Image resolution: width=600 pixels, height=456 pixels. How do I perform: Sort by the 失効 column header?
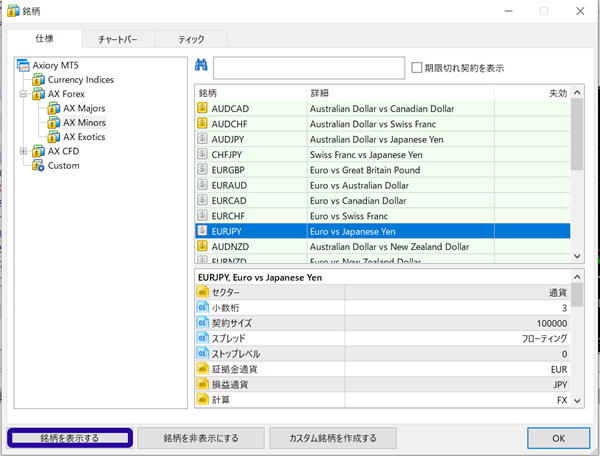532,93
